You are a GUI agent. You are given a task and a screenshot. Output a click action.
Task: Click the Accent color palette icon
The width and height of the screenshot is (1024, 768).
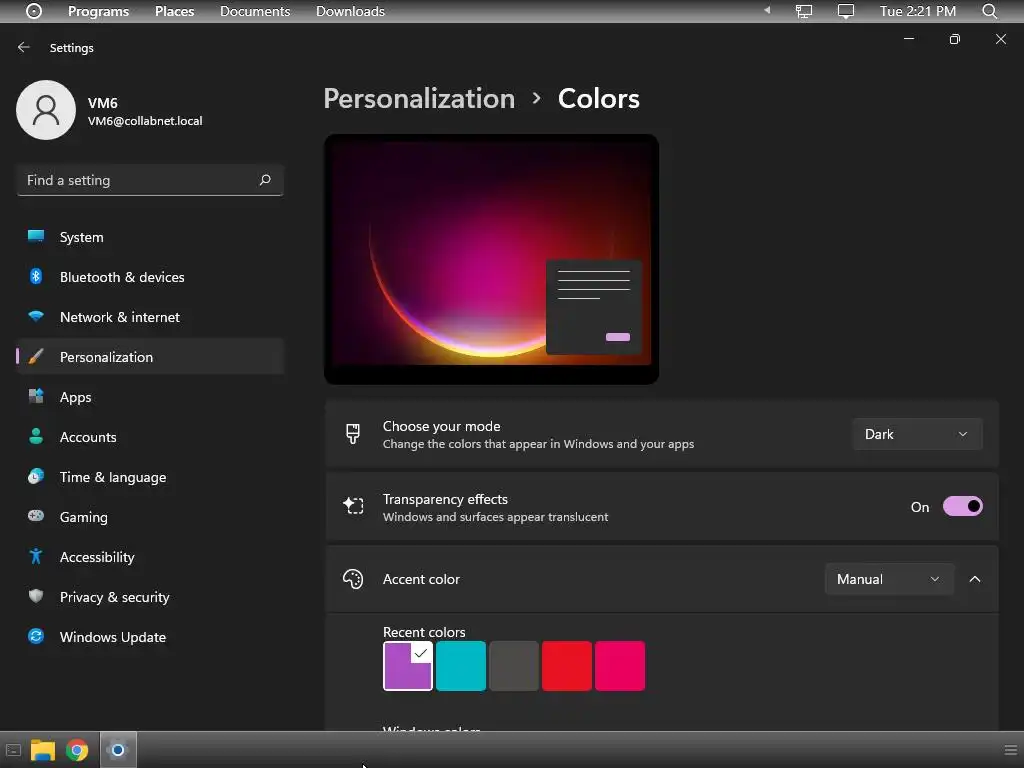[x=353, y=579]
